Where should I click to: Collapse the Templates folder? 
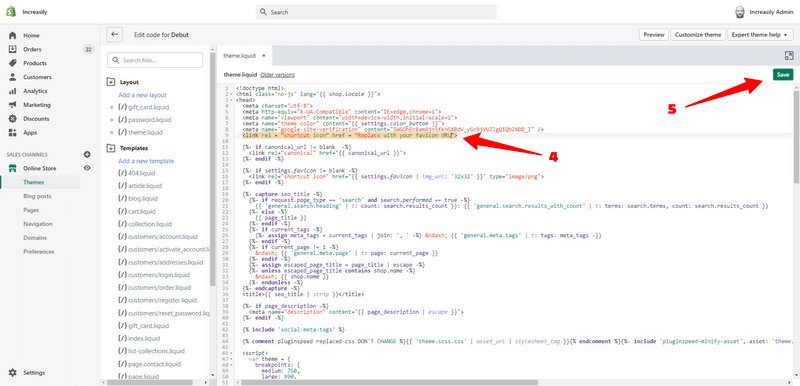tap(111, 148)
